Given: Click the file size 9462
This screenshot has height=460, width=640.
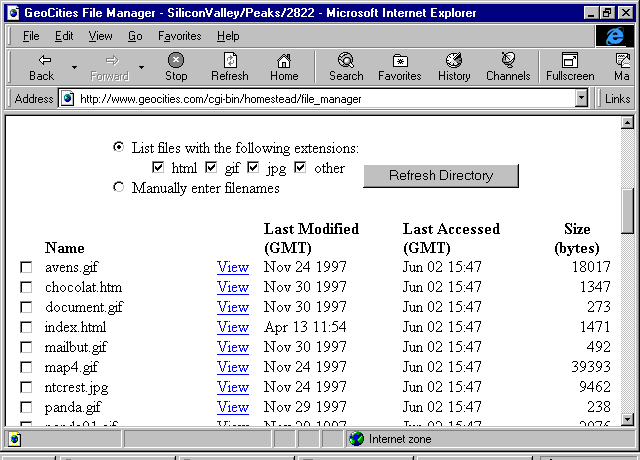Looking at the screenshot, I should [x=595, y=387].
